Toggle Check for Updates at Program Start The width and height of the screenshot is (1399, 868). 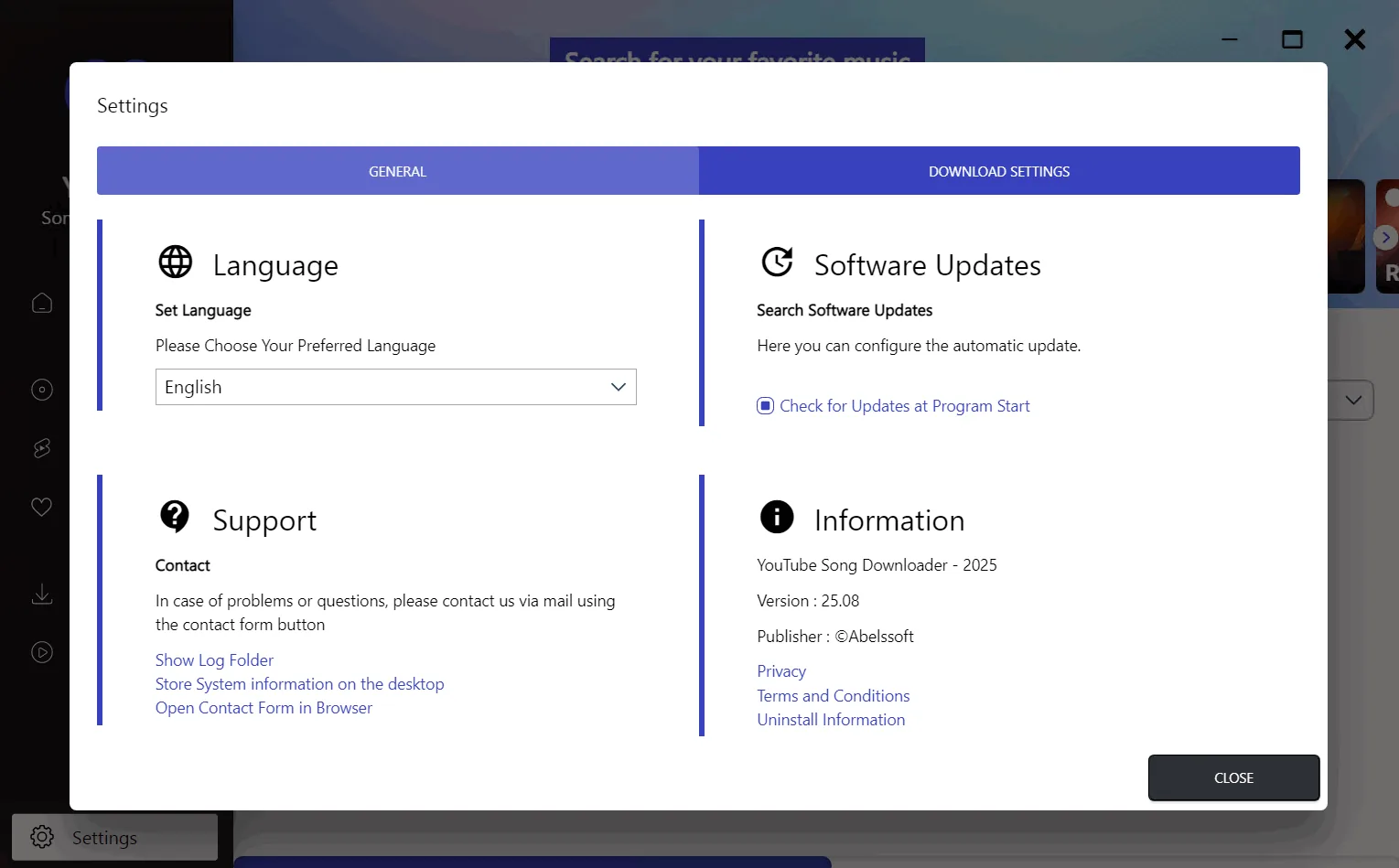(x=765, y=406)
